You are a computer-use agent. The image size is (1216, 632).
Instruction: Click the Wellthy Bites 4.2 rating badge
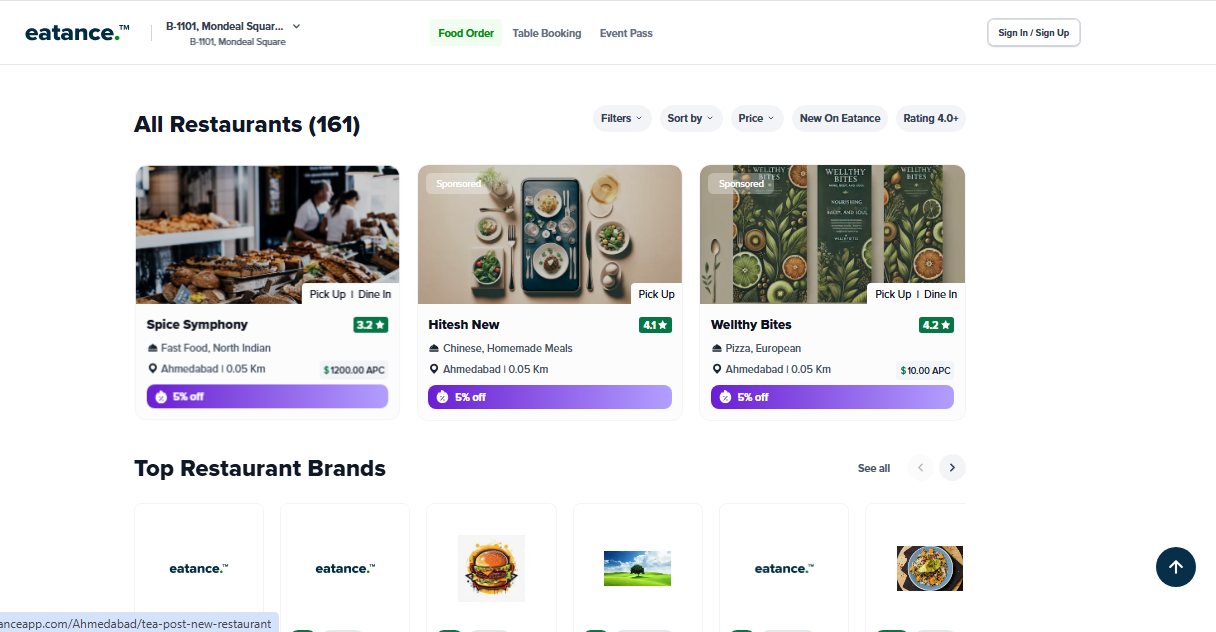[x=936, y=325]
